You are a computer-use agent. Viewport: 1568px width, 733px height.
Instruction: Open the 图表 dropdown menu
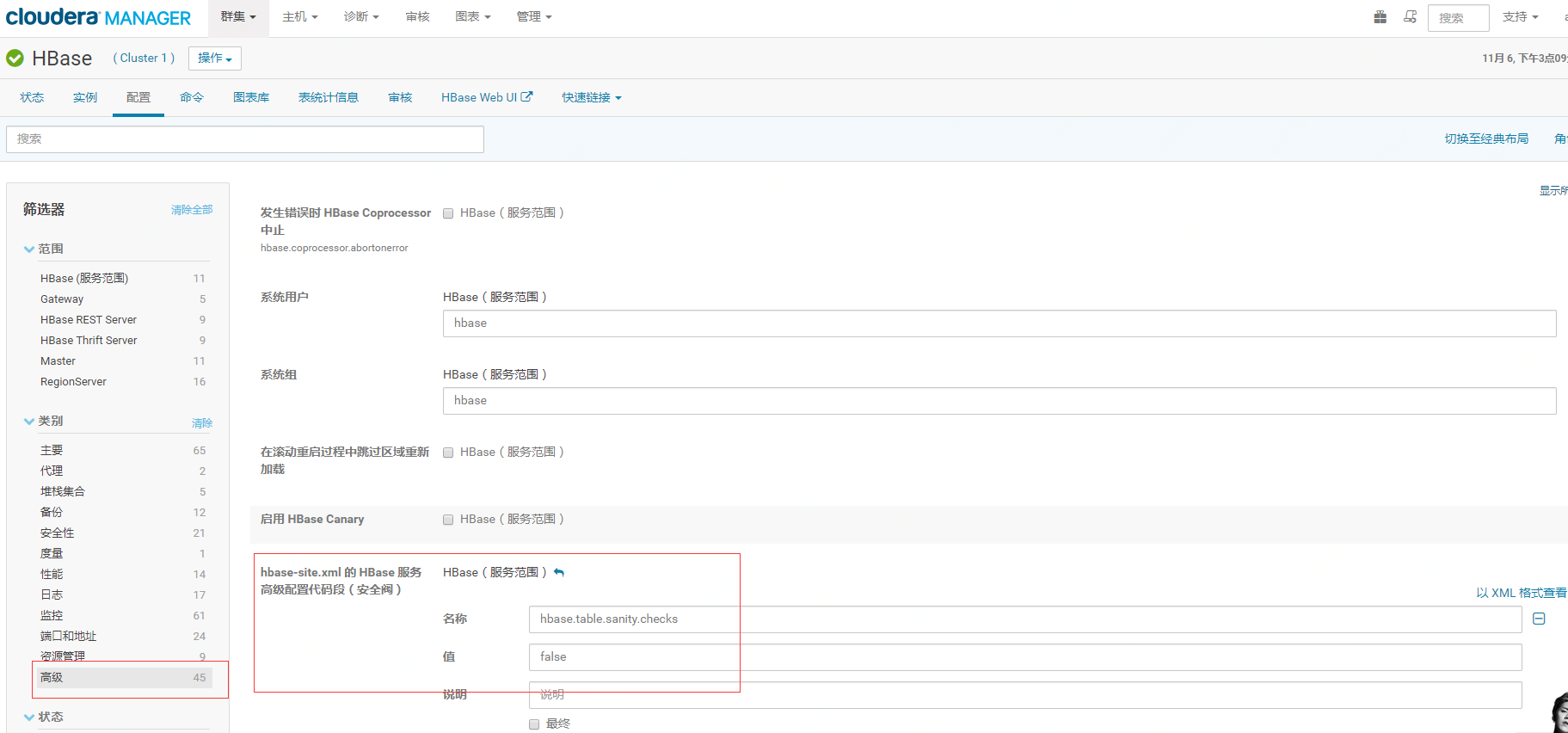(473, 17)
